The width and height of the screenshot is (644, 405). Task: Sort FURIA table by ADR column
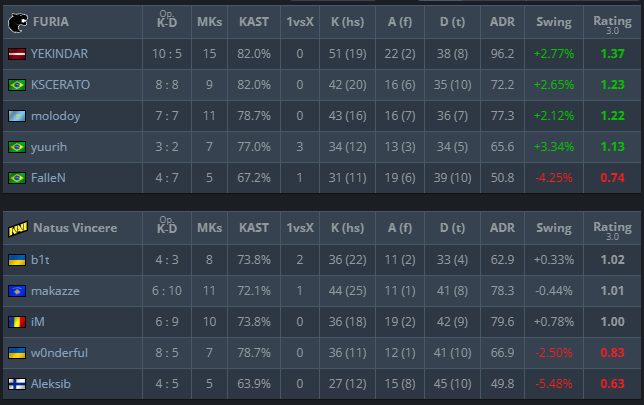504,21
